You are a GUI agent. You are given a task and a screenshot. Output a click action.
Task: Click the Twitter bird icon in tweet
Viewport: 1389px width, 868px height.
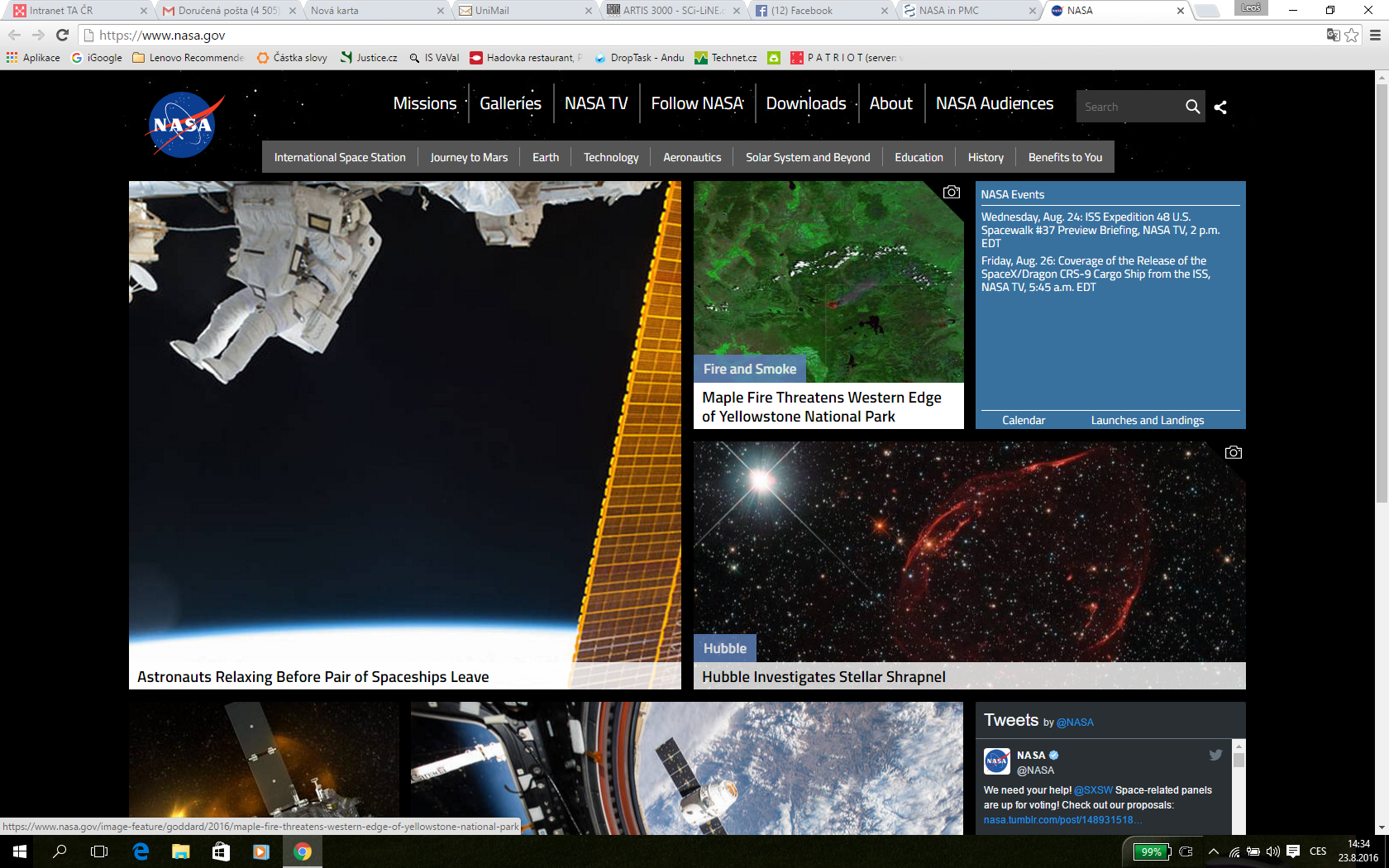click(x=1215, y=755)
